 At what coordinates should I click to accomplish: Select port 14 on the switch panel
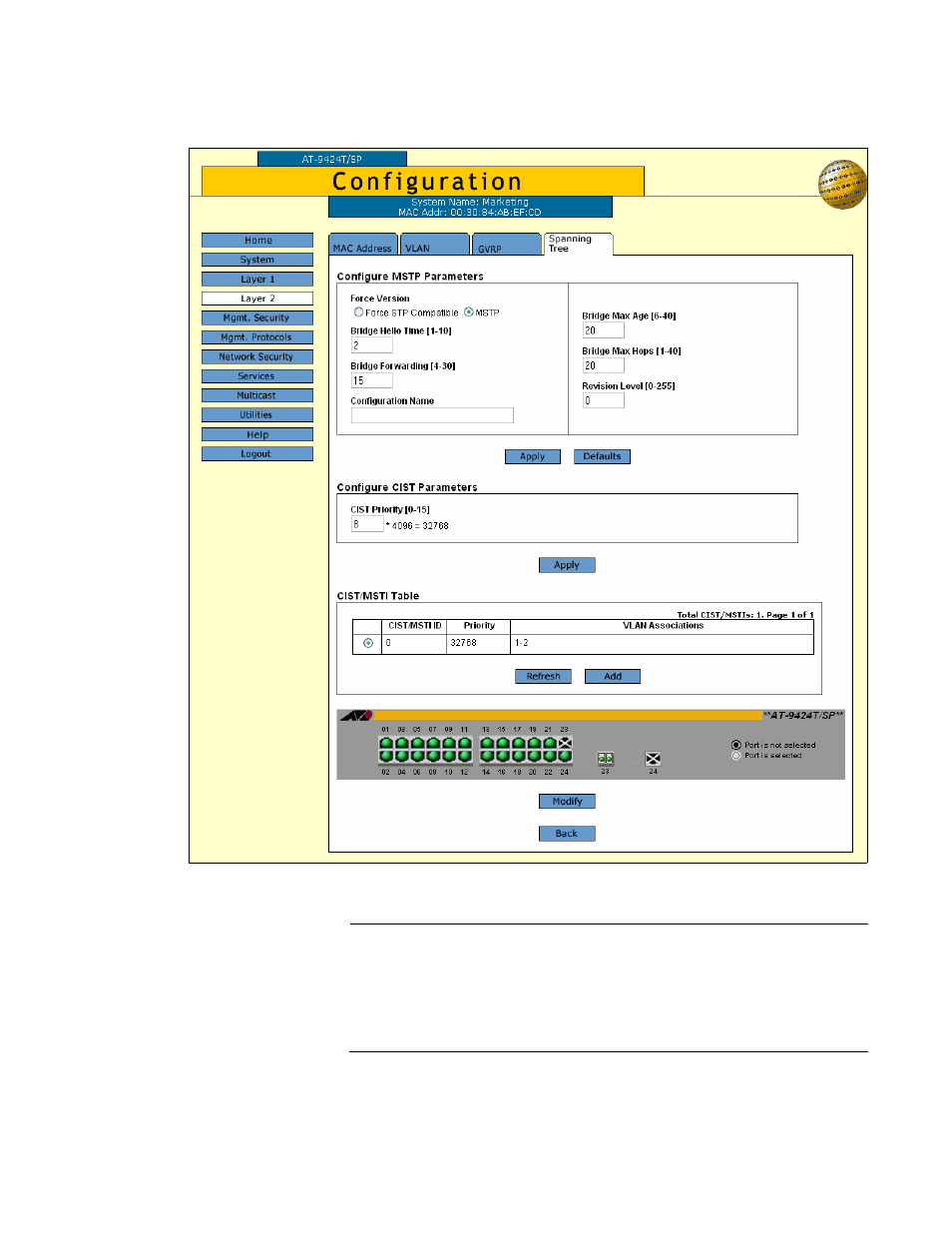coord(487,756)
